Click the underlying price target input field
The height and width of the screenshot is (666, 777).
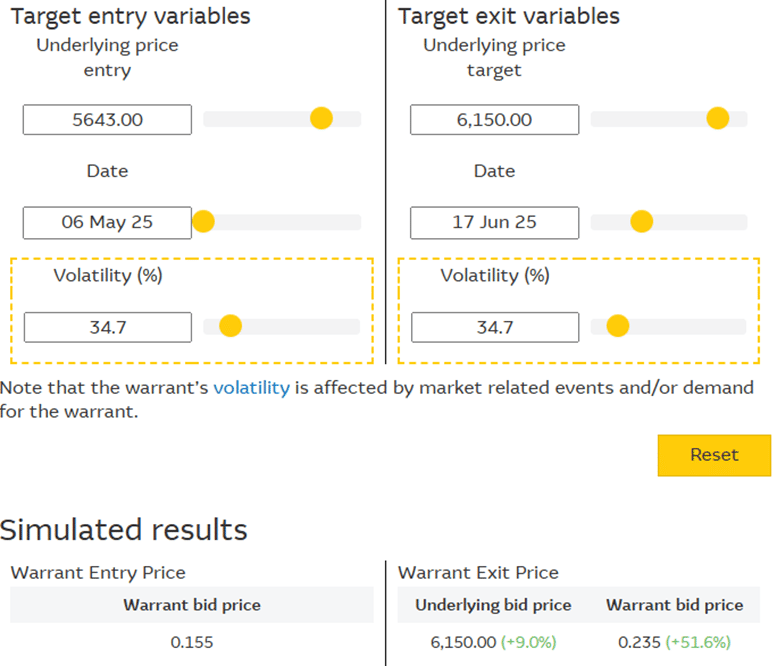click(x=494, y=120)
